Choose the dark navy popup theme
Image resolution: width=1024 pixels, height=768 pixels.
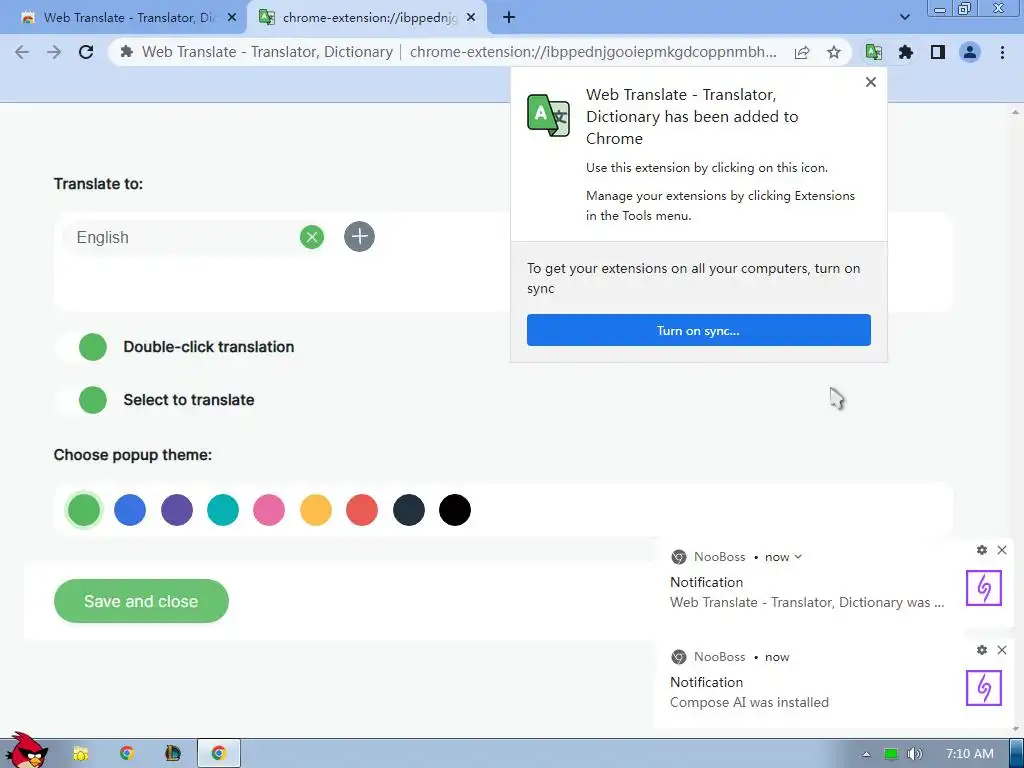409,510
